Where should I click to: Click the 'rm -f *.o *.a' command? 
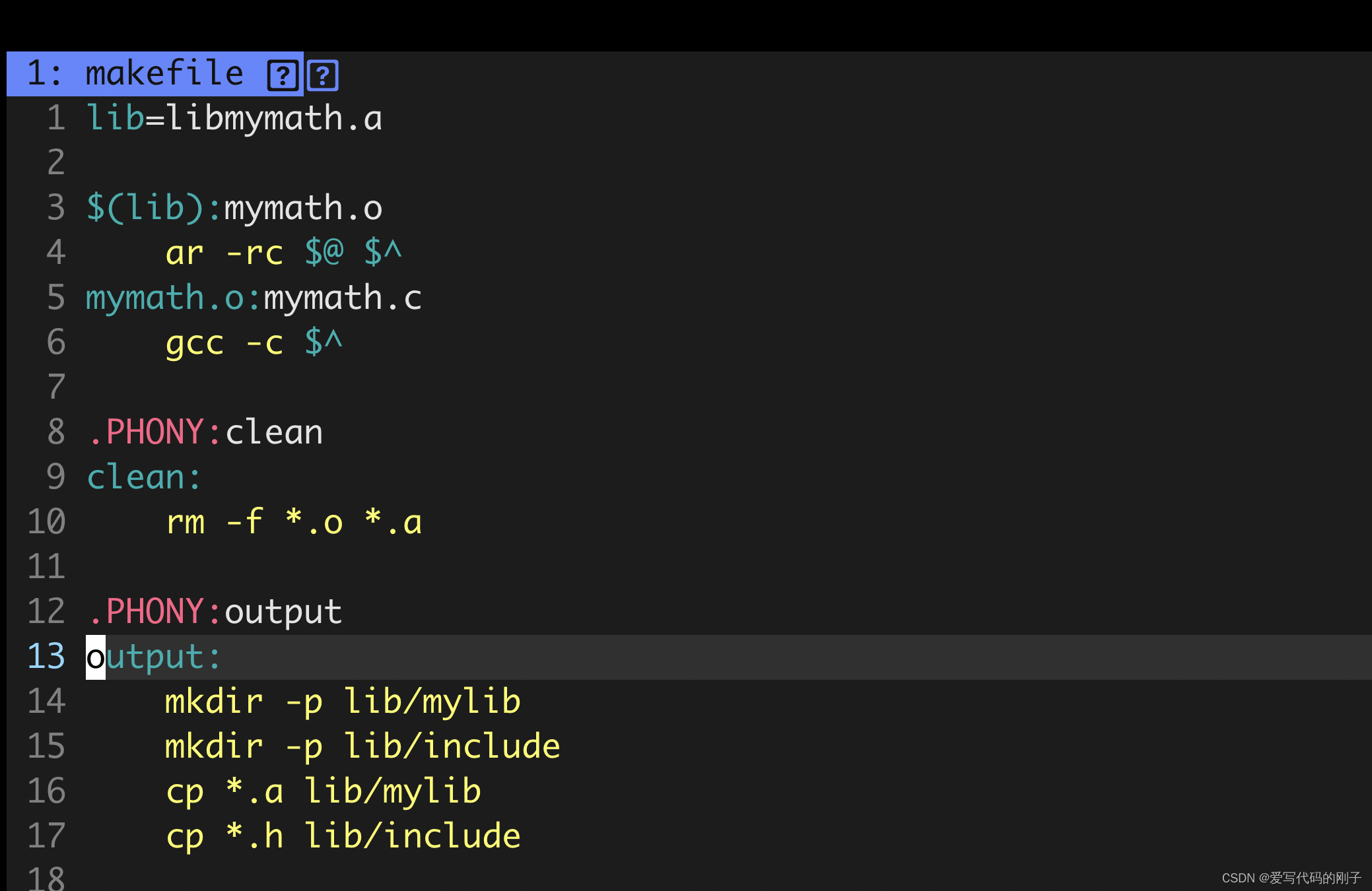pyautogui.click(x=294, y=522)
